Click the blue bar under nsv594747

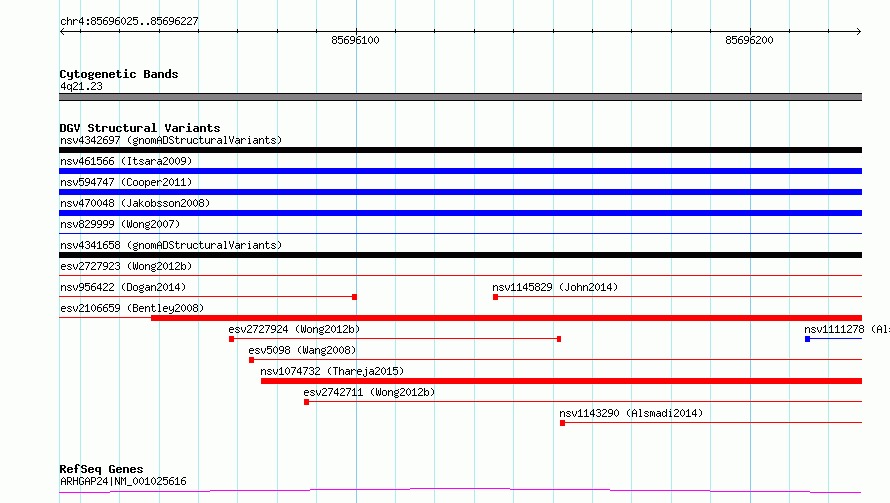460,192
